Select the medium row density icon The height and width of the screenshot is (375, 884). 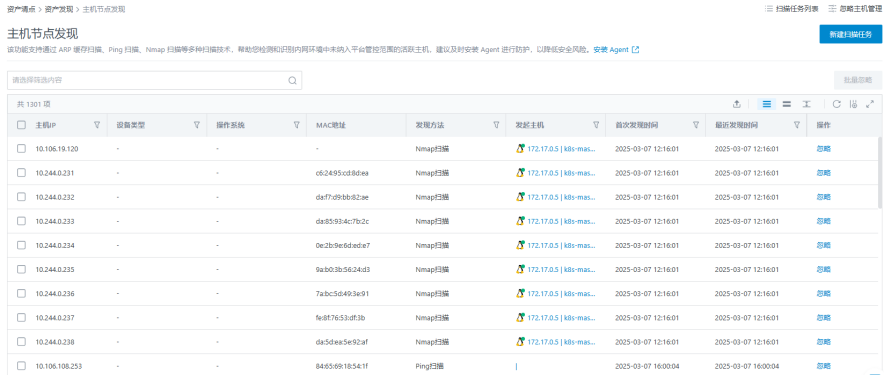786,104
